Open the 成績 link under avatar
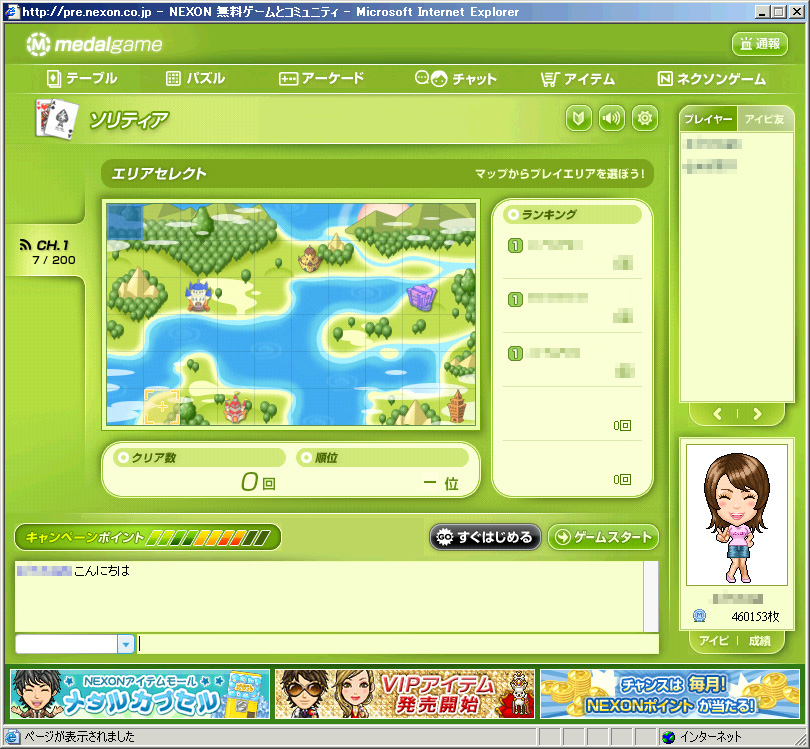Viewport: 810px width, 749px height. click(x=759, y=641)
